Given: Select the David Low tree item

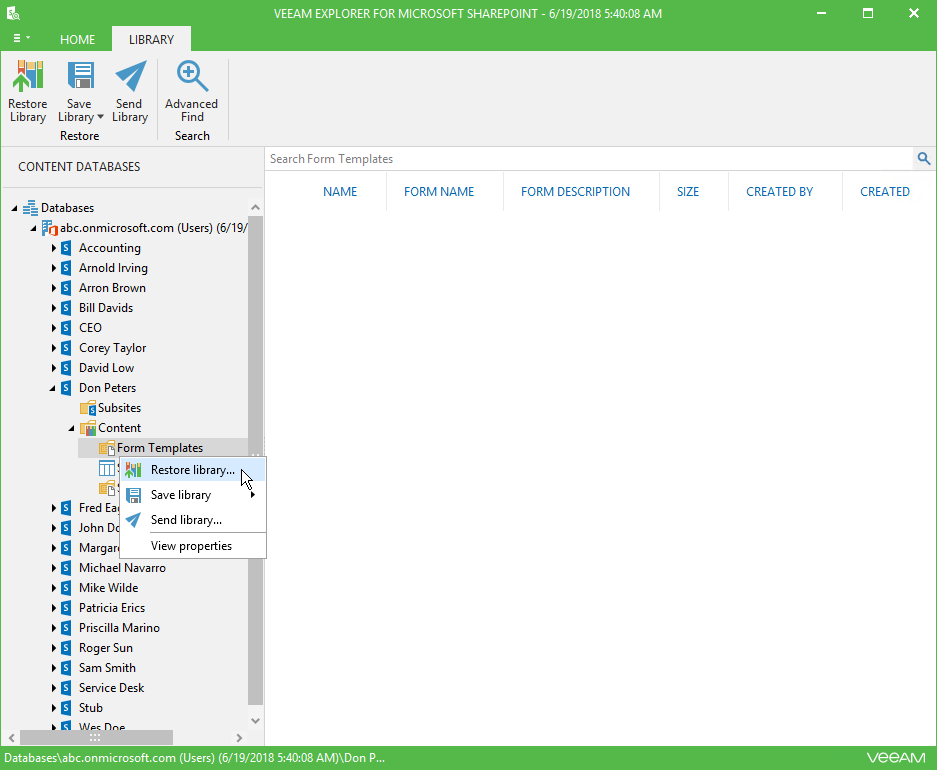Looking at the screenshot, I should tap(106, 368).
